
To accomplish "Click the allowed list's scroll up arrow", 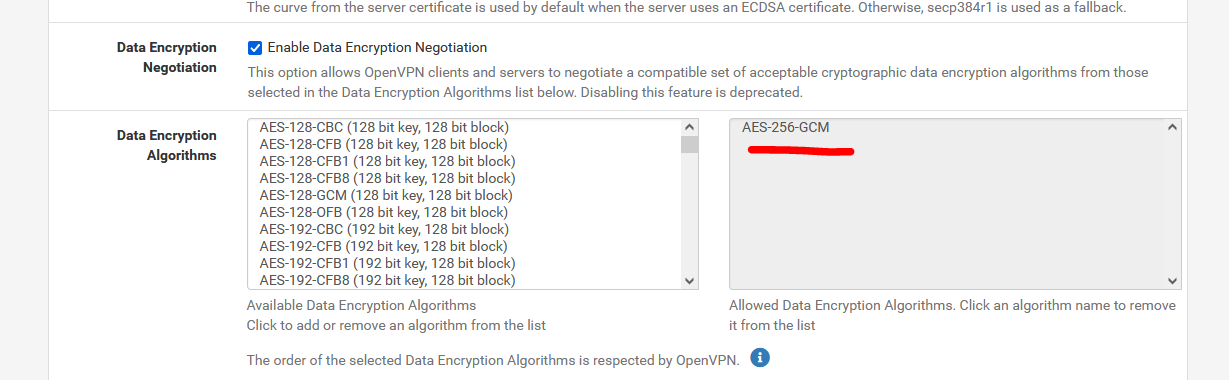I will tap(1172, 128).
